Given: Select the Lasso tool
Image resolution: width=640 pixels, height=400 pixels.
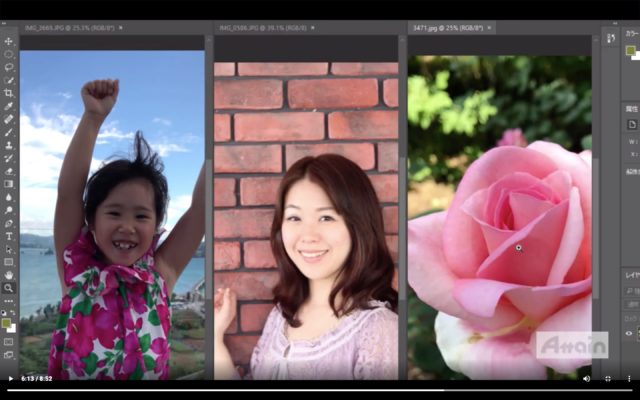Looking at the screenshot, I should 9,67.
